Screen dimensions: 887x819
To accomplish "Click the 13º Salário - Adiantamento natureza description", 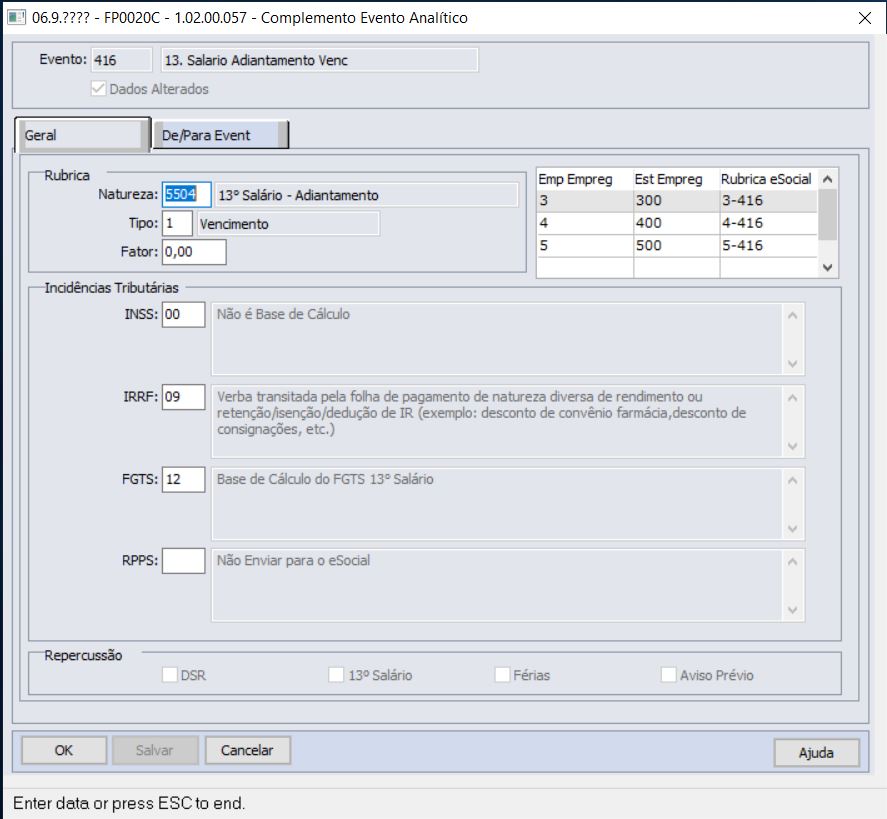I will (366, 195).
